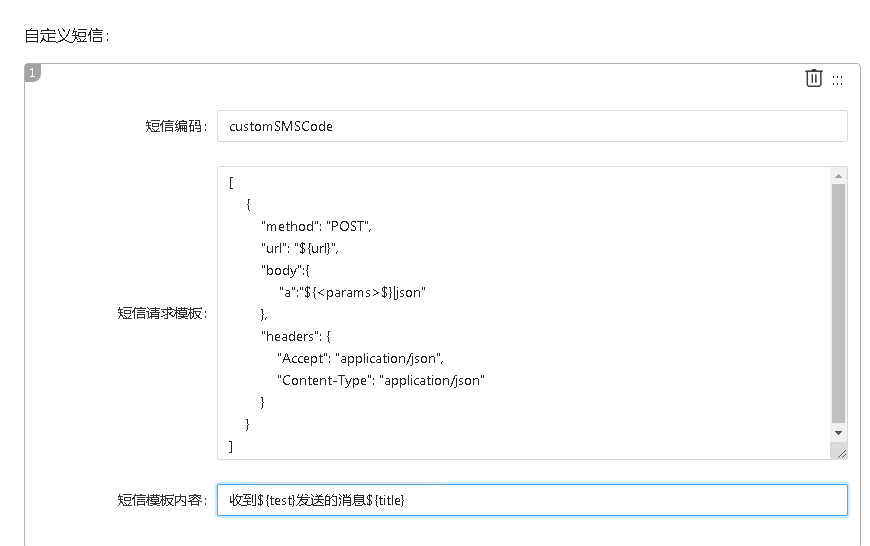Click the numbered "1" badge on the card

[32, 72]
